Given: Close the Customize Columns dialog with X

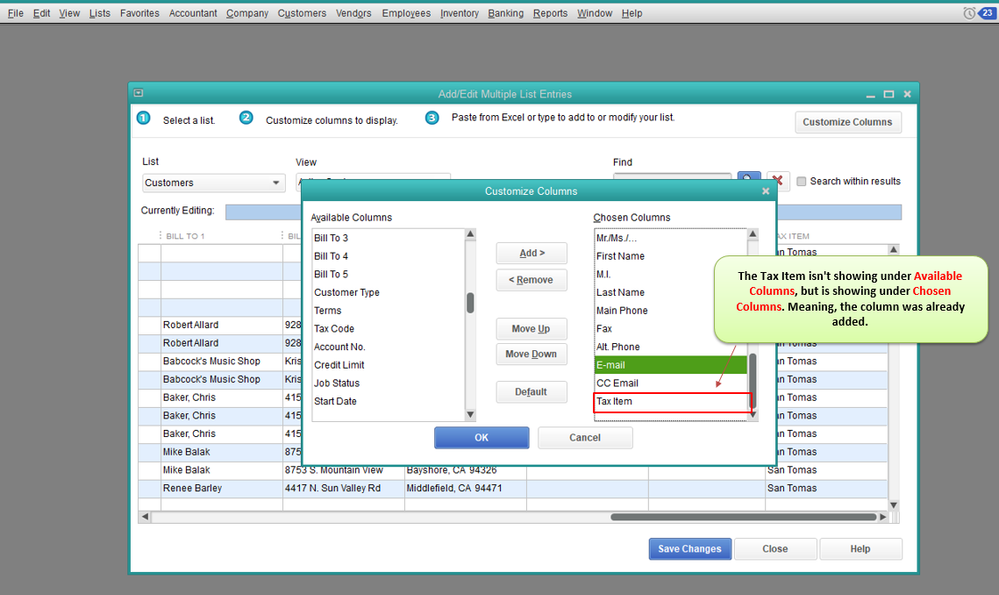Looking at the screenshot, I should 766,191.
